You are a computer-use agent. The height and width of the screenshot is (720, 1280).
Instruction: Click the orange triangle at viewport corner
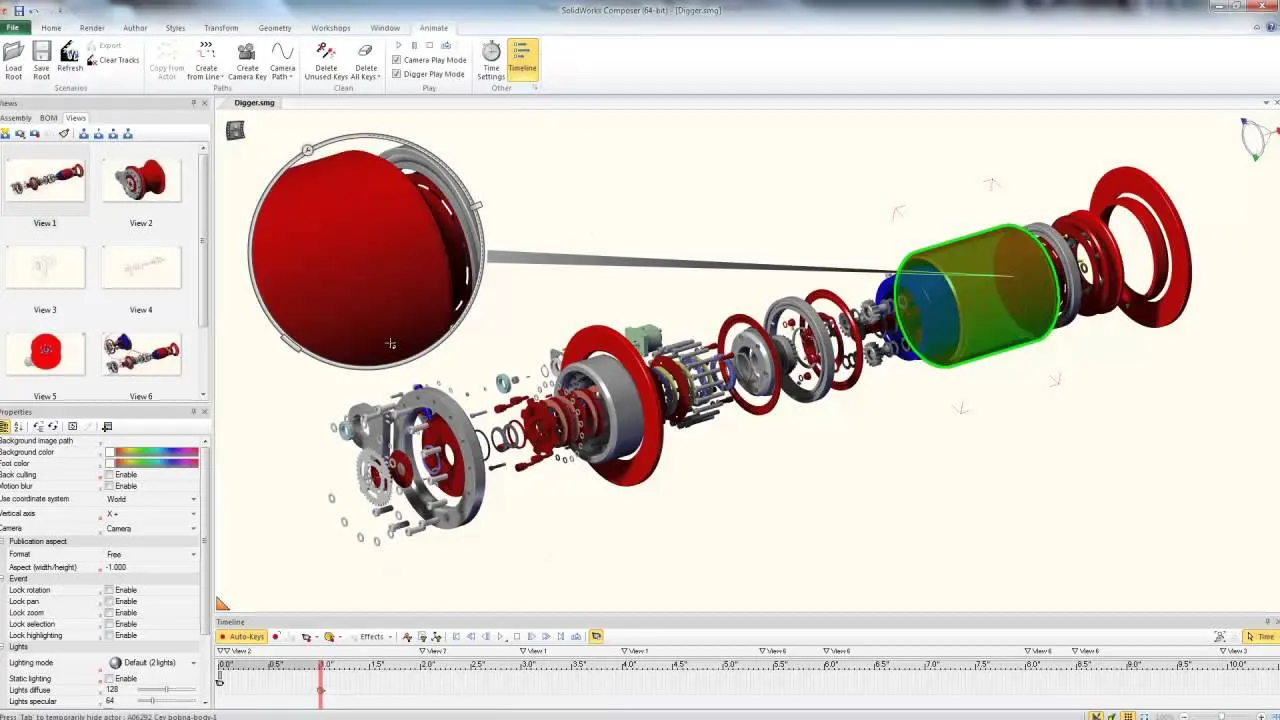pos(222,603)
